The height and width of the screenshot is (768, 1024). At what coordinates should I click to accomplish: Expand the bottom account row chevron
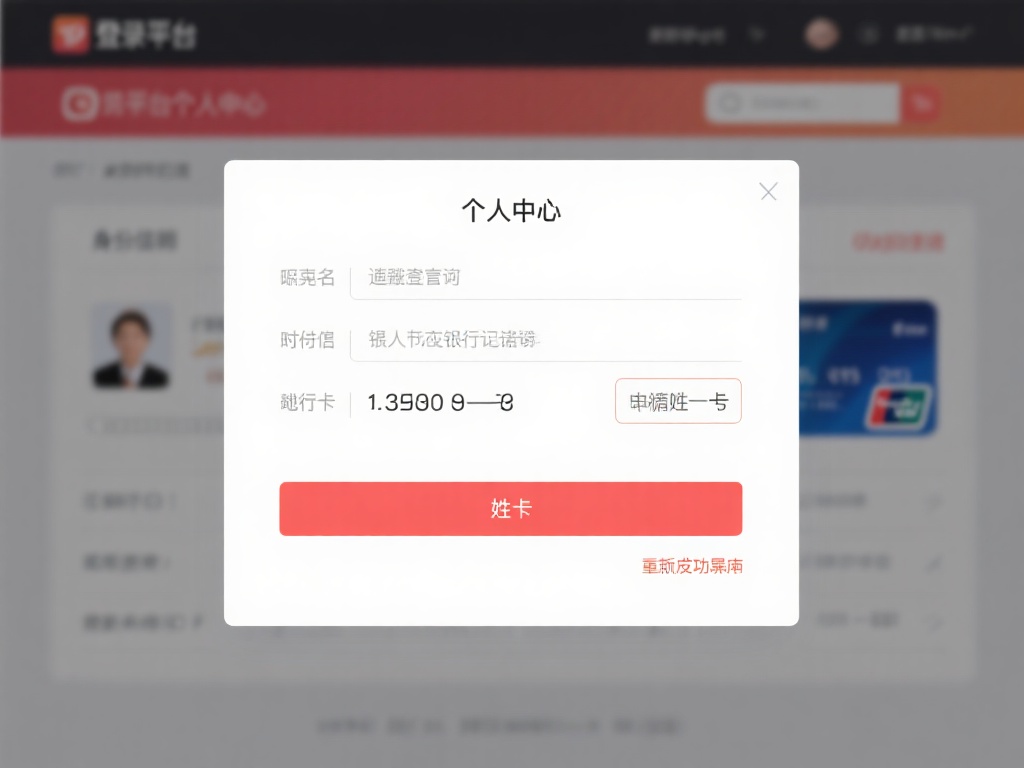click(933, 620)
